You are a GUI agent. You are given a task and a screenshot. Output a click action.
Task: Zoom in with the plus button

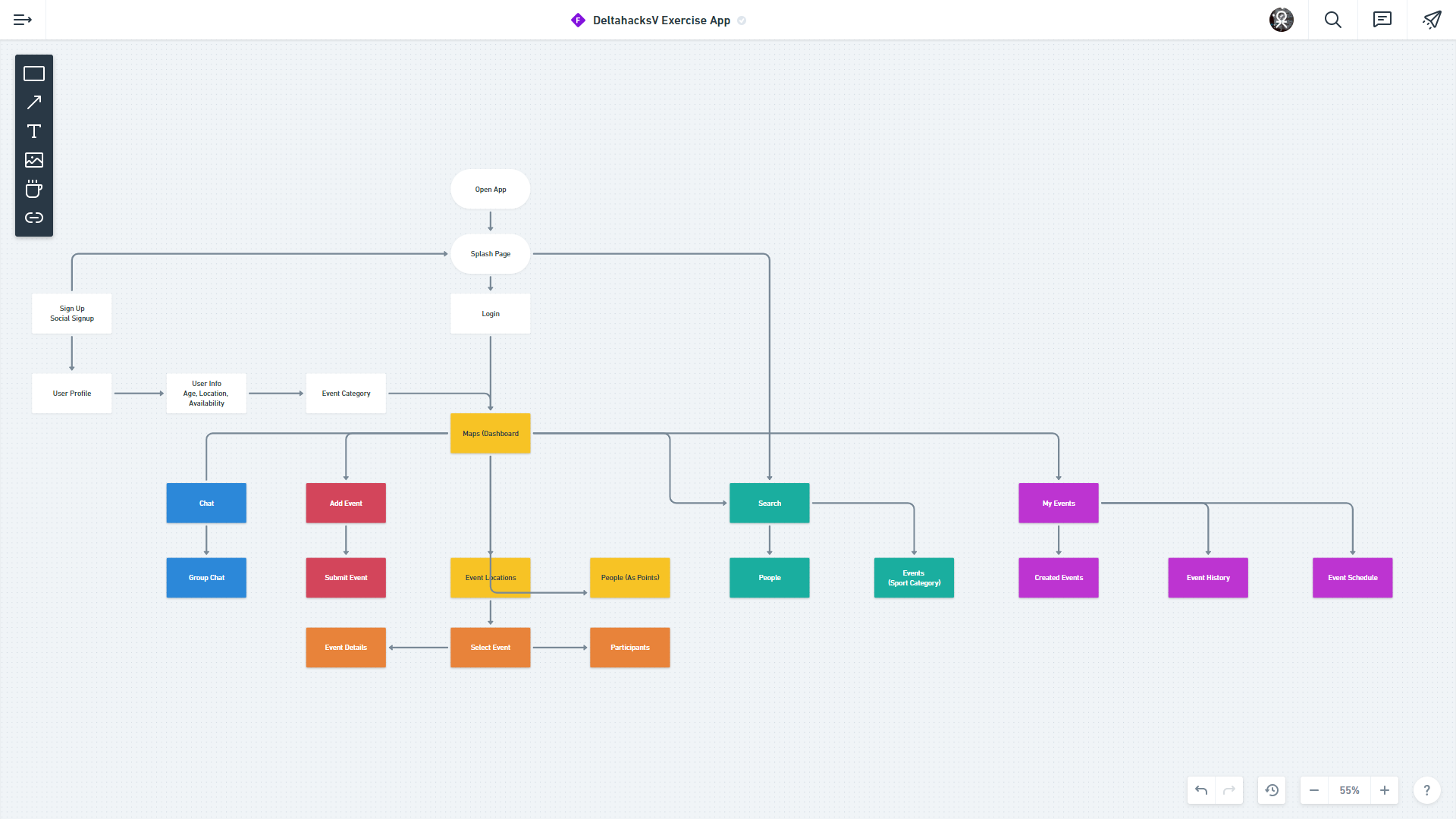pos(1384,790)
